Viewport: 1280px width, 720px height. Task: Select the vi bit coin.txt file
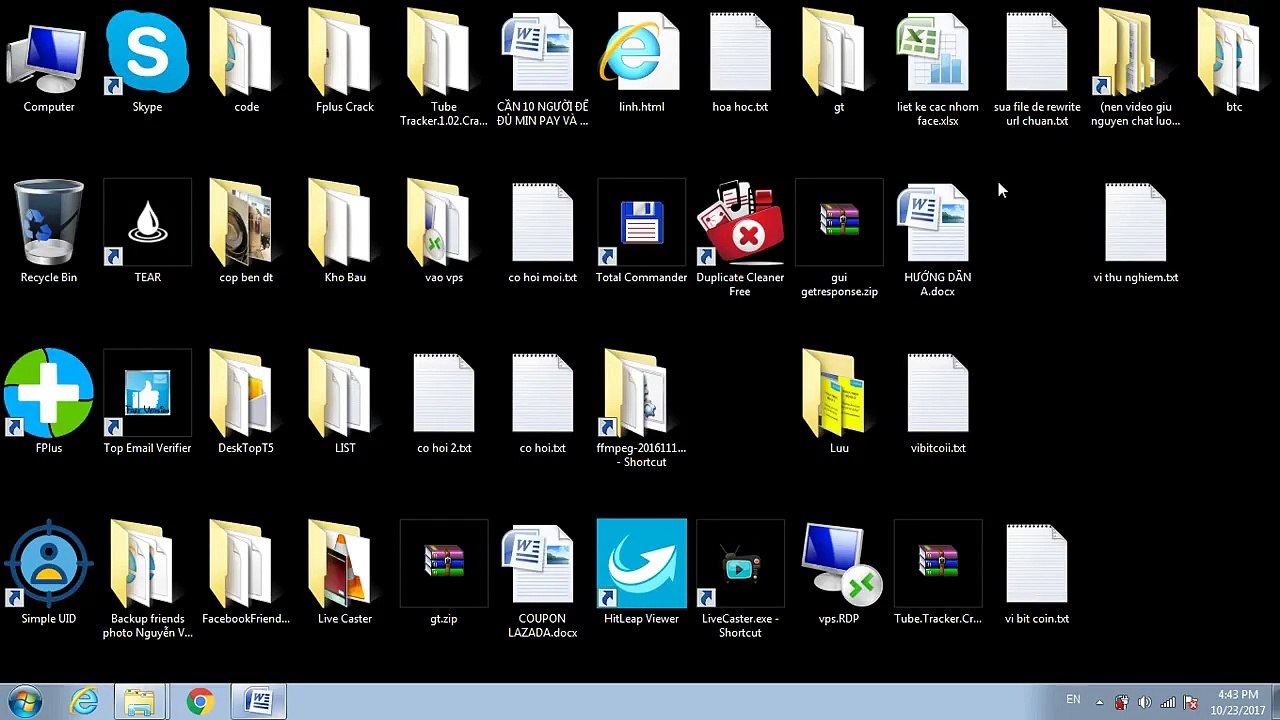(1037, 574)
